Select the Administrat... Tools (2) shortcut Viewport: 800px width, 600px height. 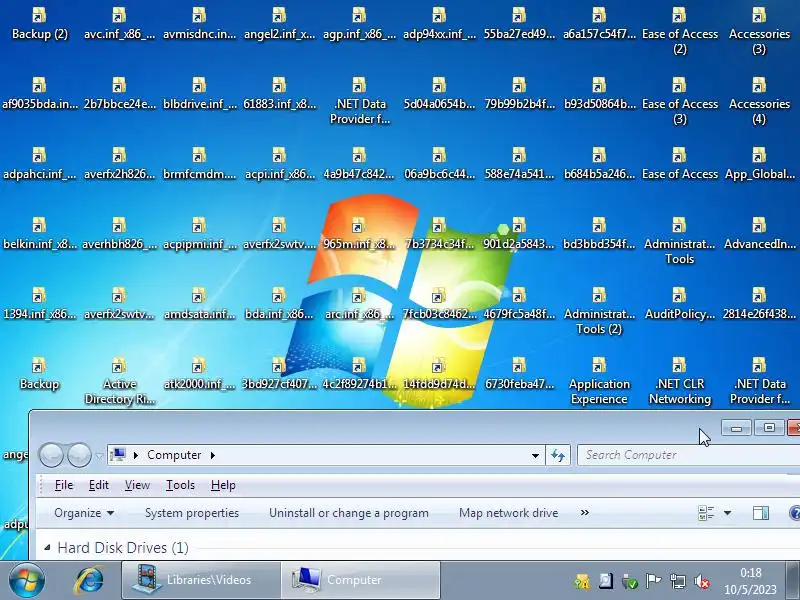[599, 311]
